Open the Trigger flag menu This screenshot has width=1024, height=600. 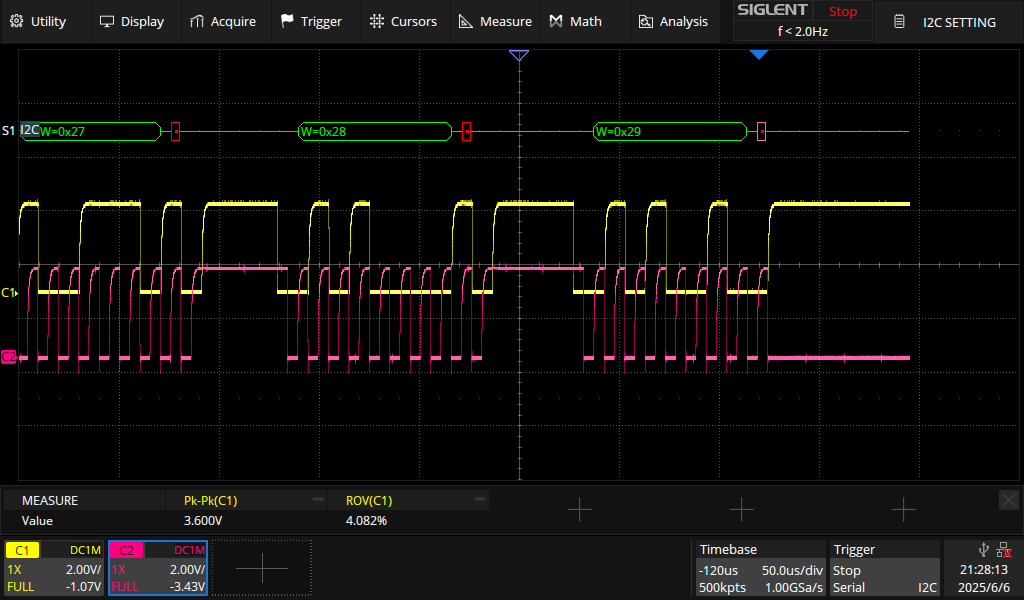click(311, 22)
